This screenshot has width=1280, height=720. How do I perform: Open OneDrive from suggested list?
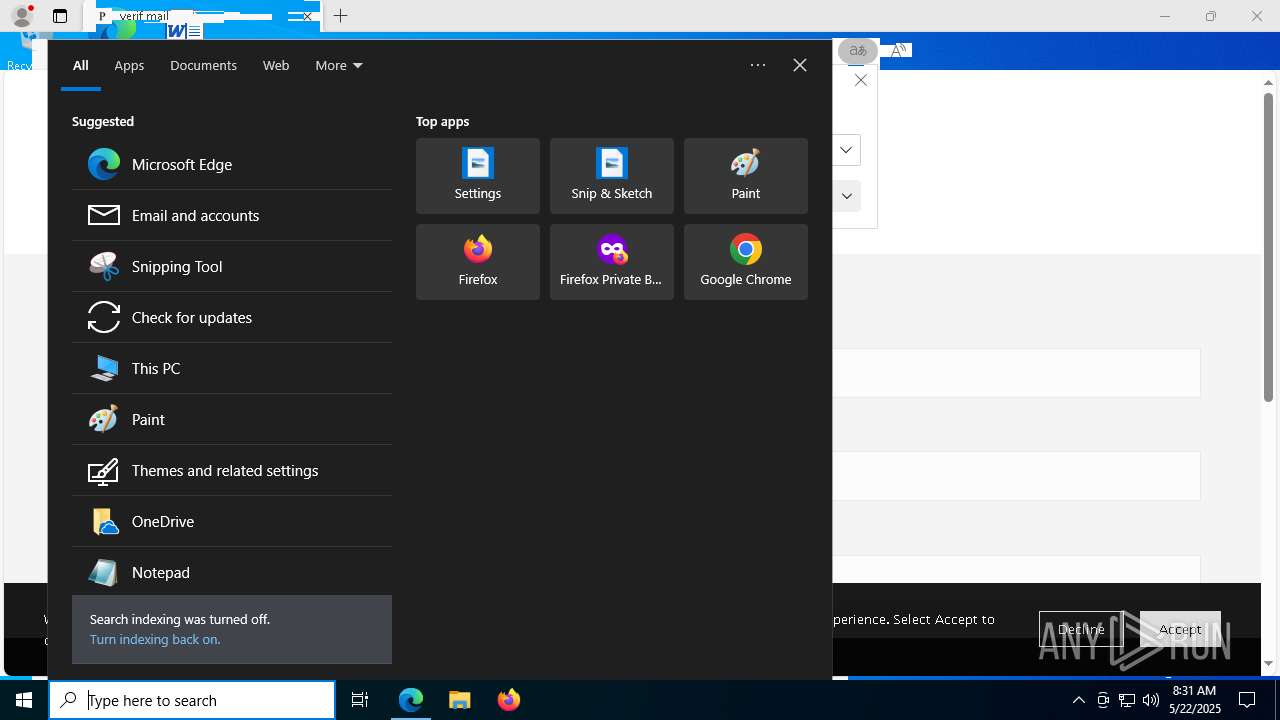(232, 521)
